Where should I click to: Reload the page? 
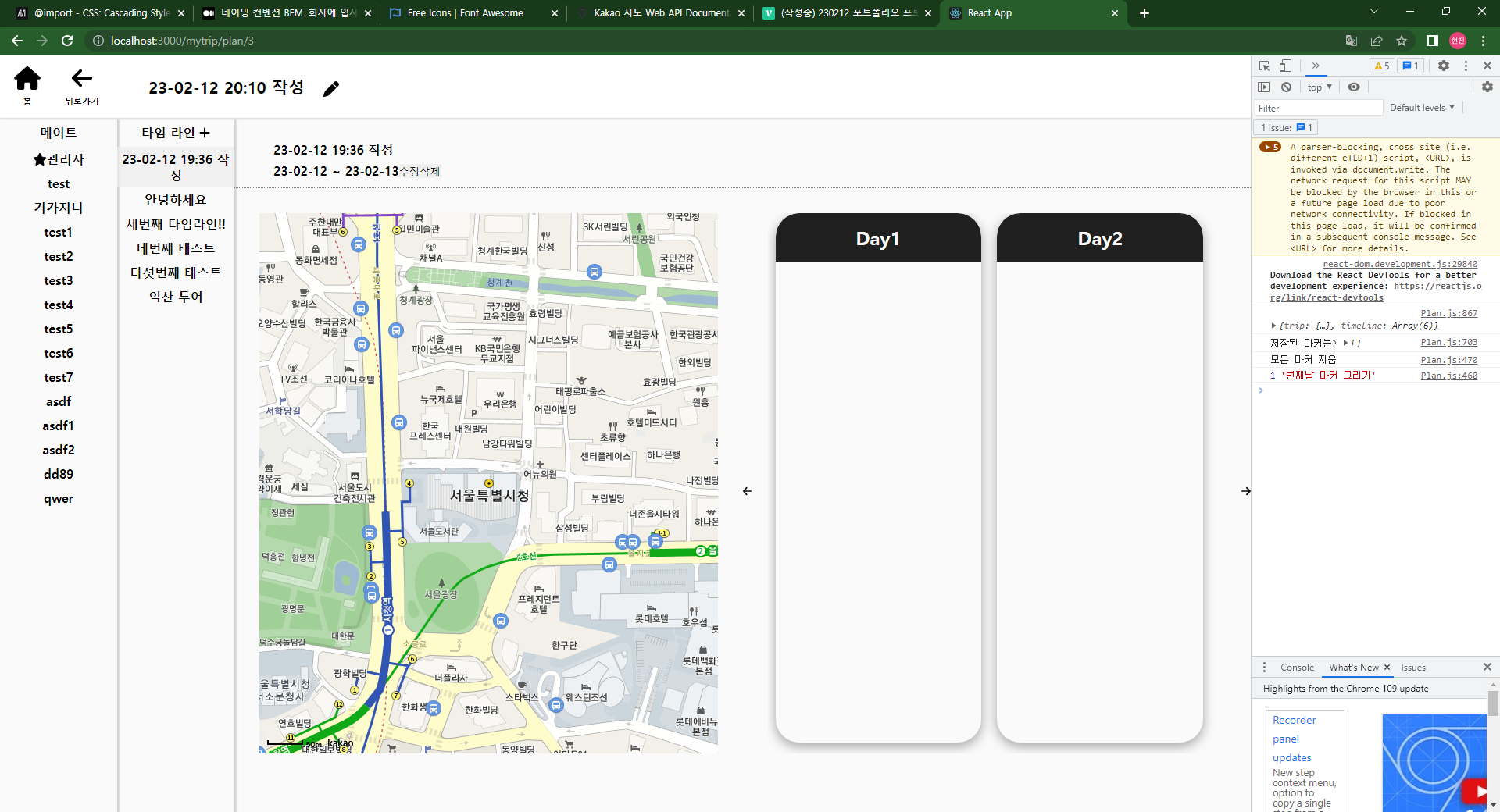pyautogui.click(x=68, y=41)
